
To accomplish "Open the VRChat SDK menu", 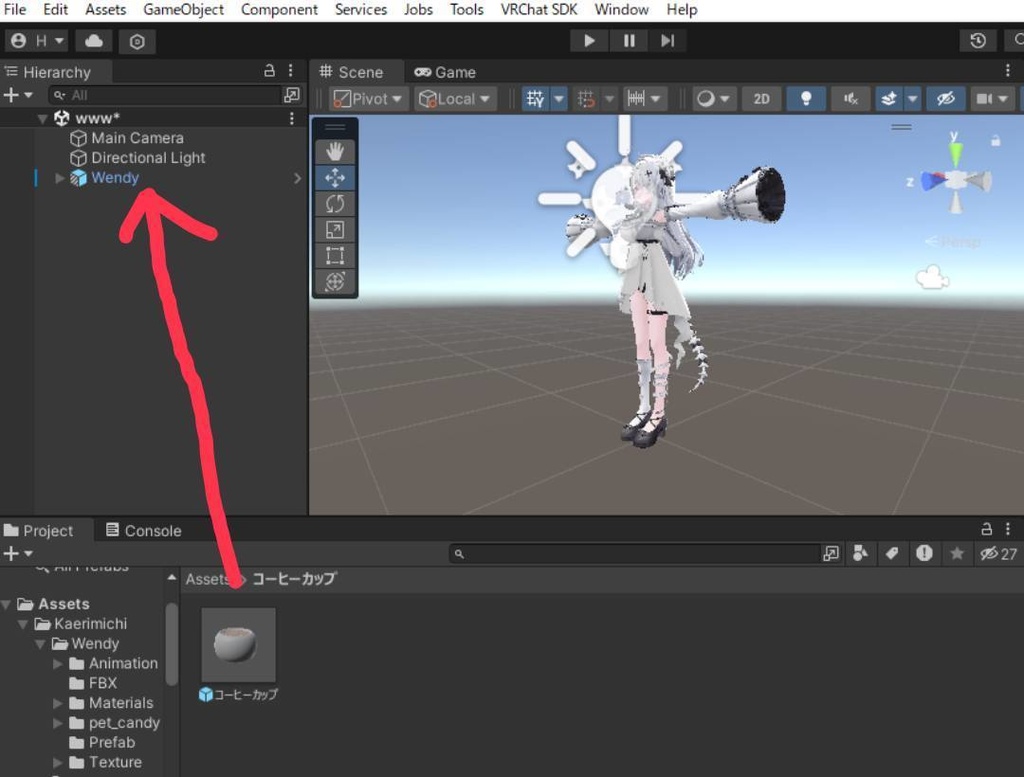I will click(539, 10).
